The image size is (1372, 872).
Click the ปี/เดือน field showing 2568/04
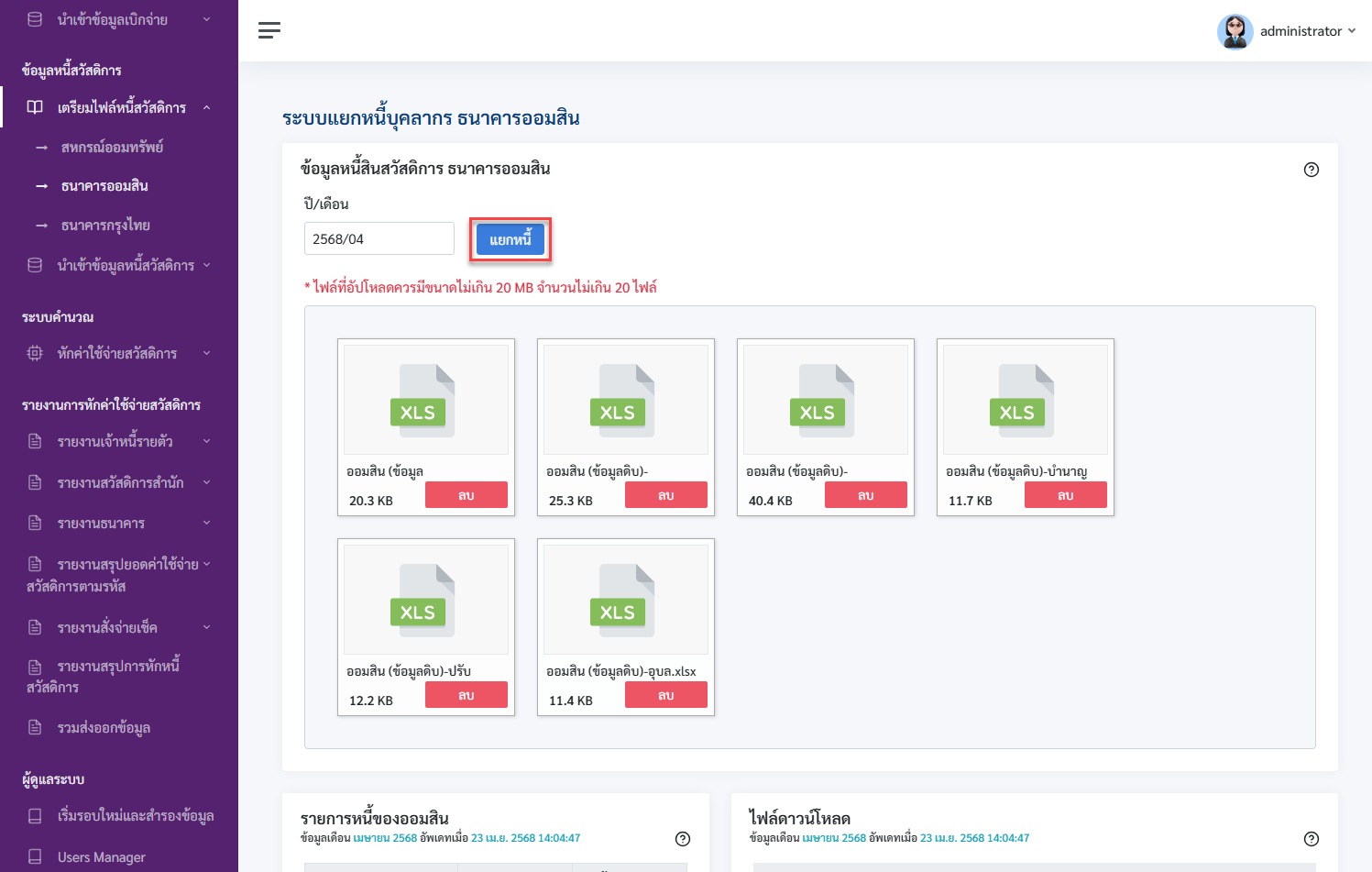(x=379, y=238)
